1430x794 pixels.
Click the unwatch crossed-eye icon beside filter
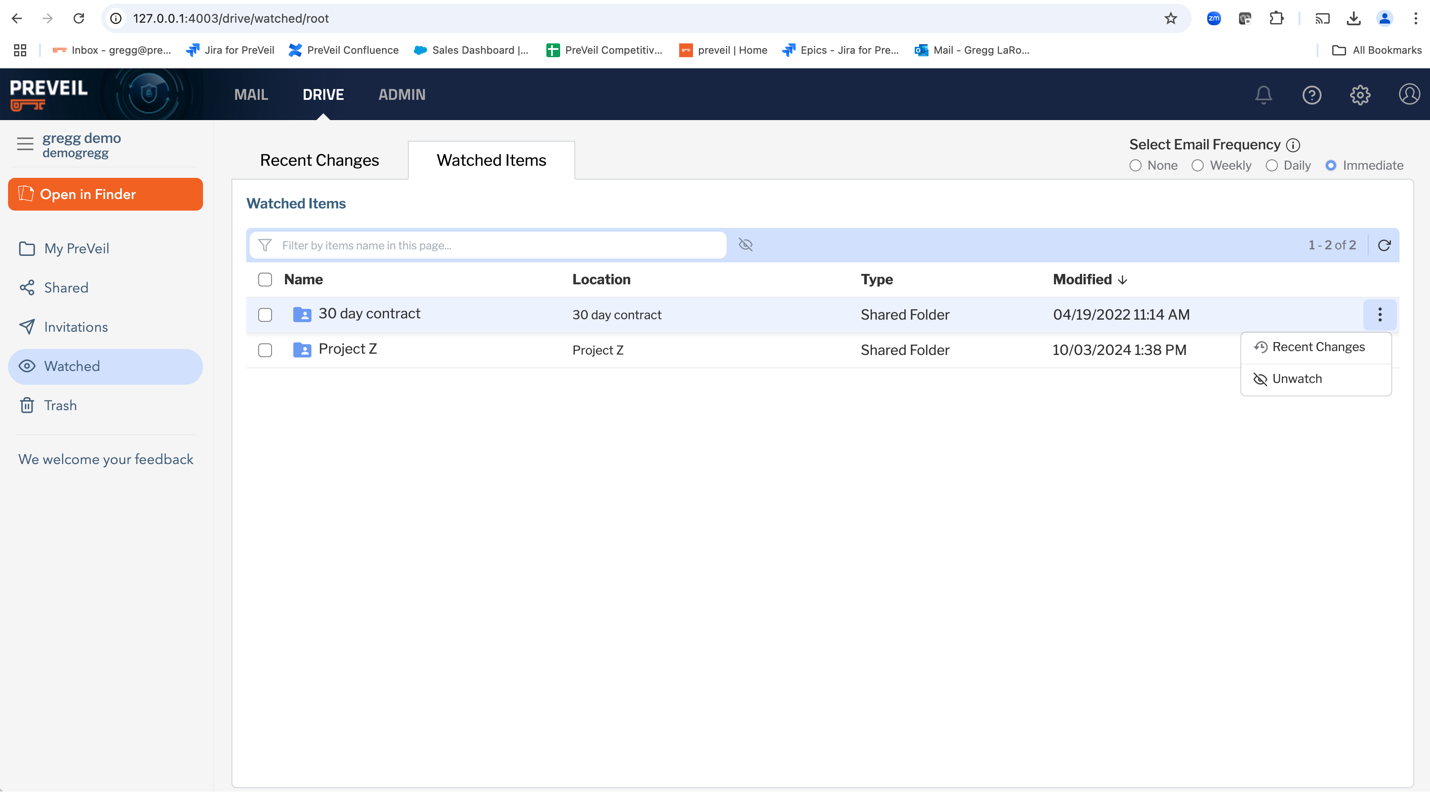[746, 245]
